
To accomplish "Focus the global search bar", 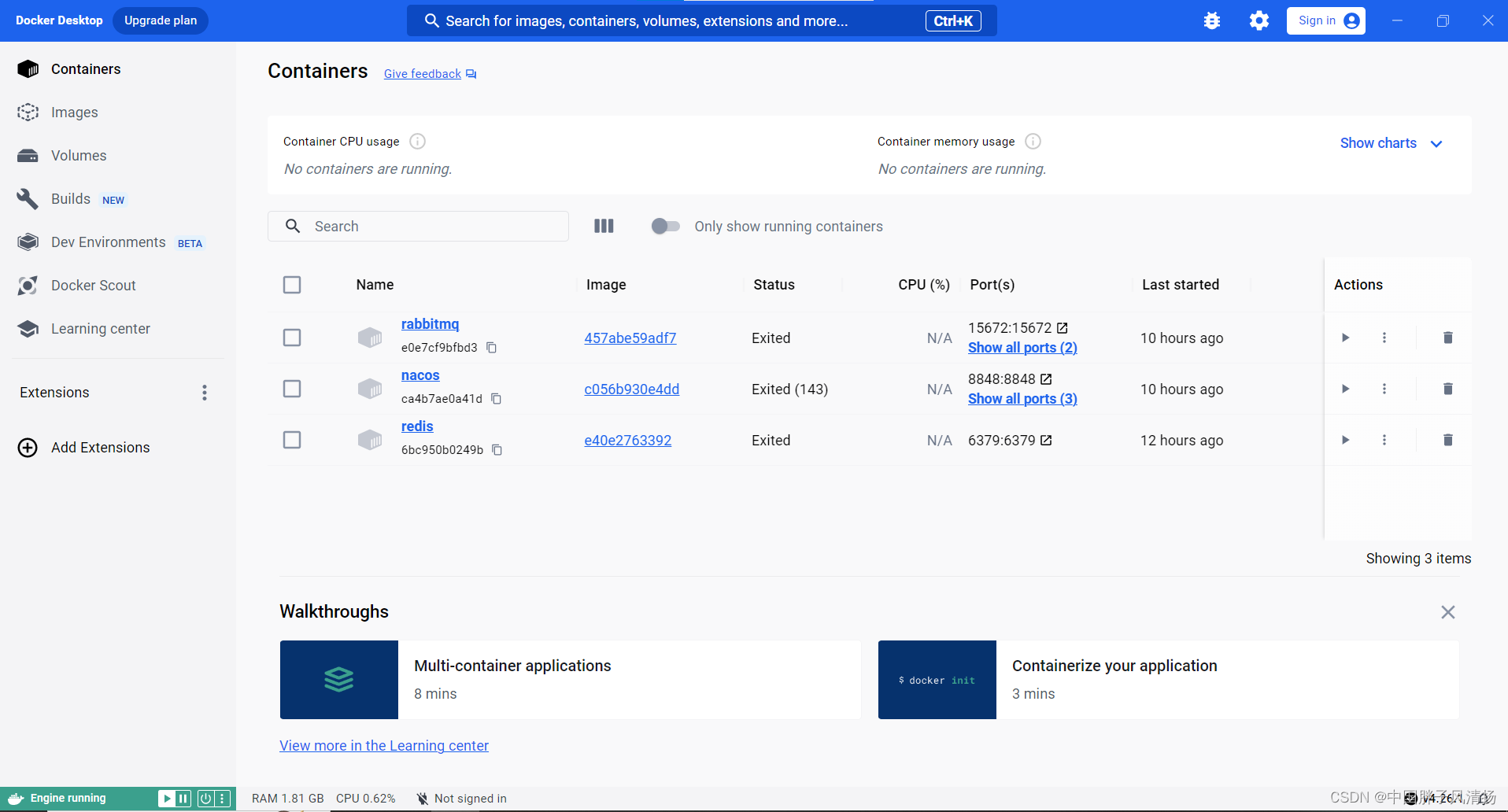I will pyautogui.click(x=701, y=20).
